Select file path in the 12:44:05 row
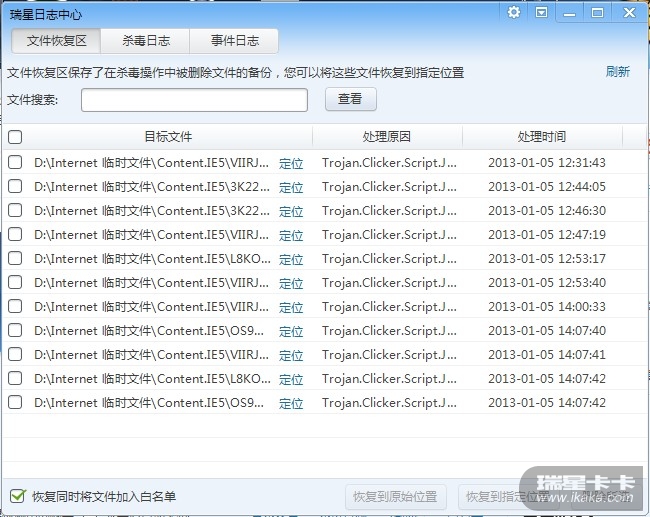Screen dimensions: 650x517 (152, 187)
